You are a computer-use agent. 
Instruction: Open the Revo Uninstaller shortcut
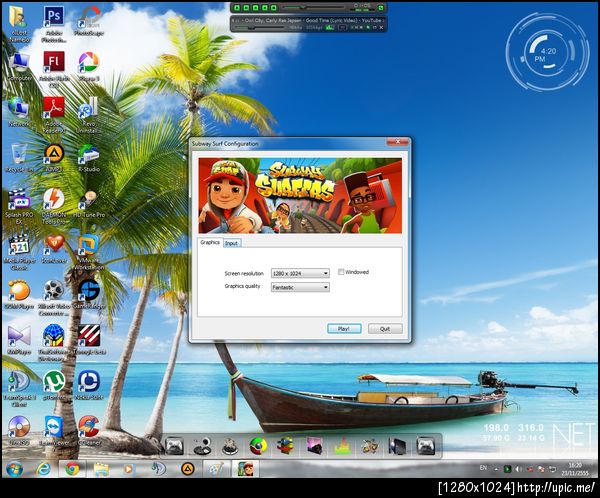[88, 114]
